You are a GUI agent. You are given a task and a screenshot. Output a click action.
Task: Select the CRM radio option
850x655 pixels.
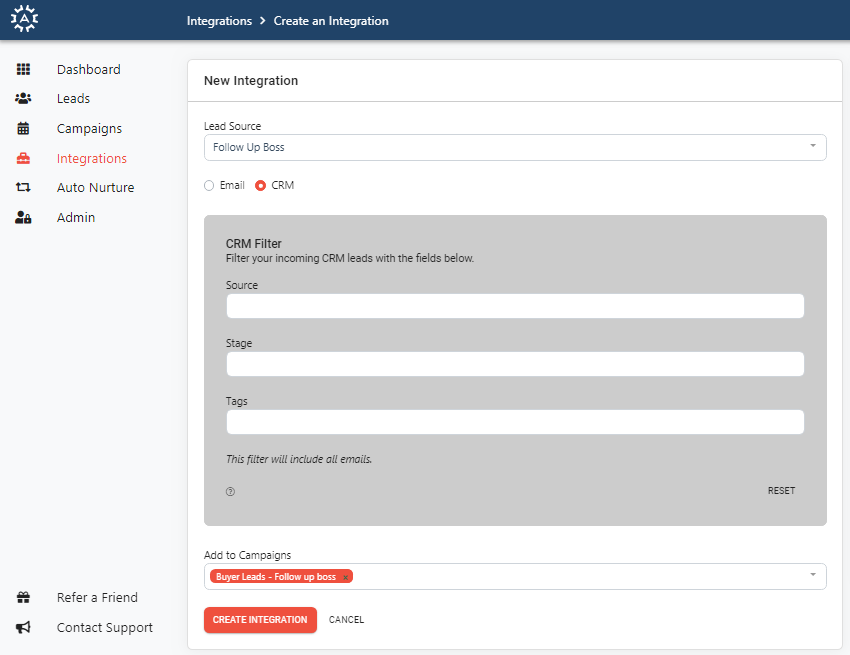click(261, 185)
